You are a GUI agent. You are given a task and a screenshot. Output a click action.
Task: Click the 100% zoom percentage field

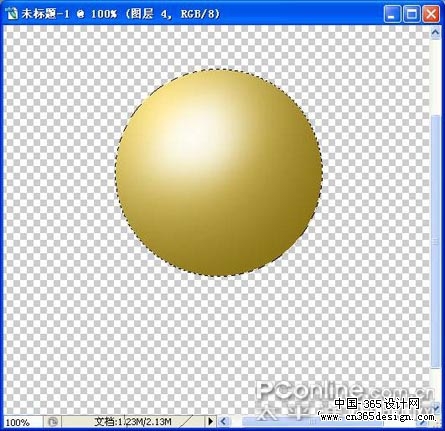point(18,422)
